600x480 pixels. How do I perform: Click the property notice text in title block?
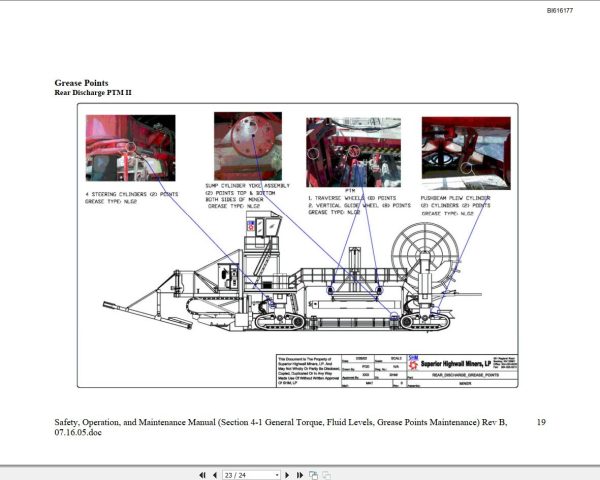tap(308, 371)
